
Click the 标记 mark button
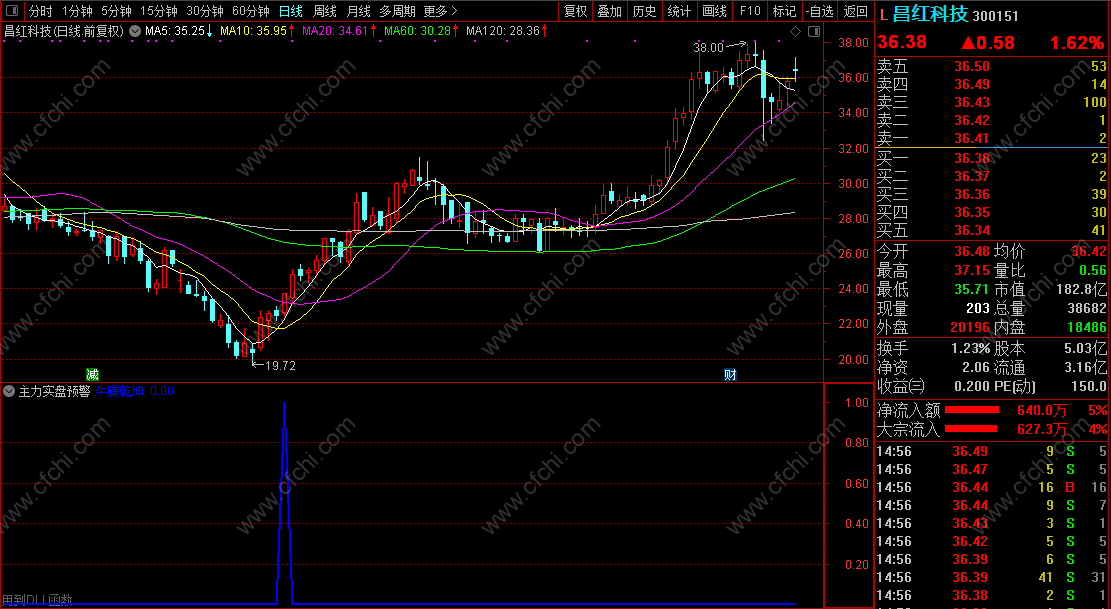pos(784,11)
